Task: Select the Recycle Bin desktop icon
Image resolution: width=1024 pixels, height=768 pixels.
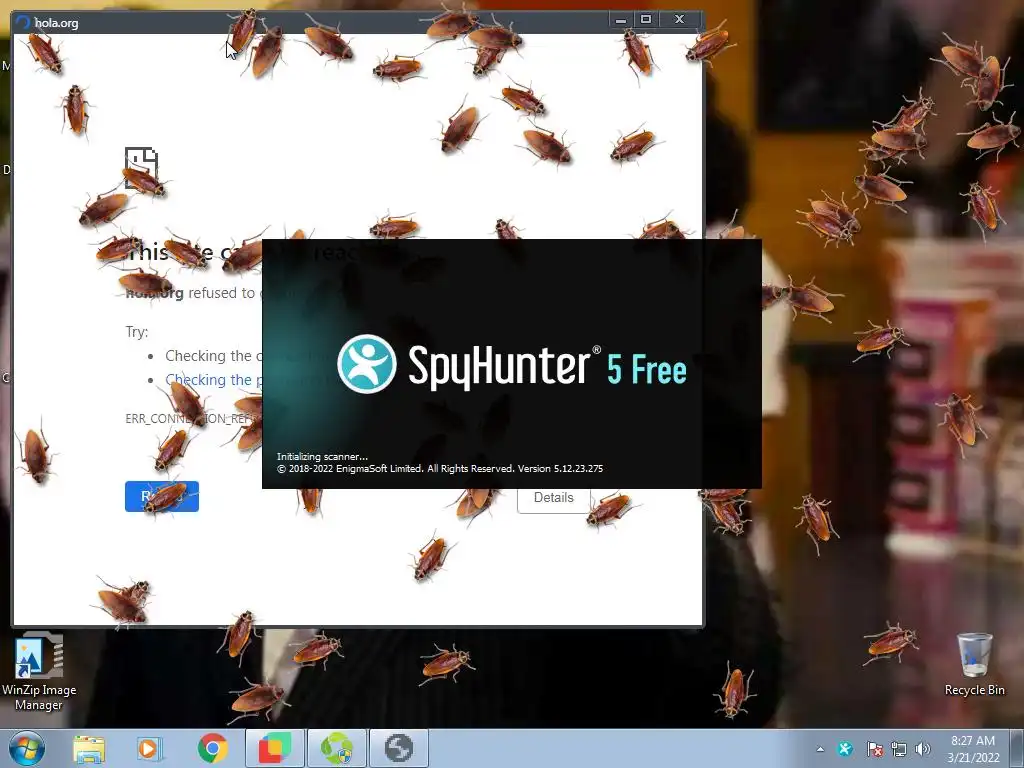Action: 974,664
